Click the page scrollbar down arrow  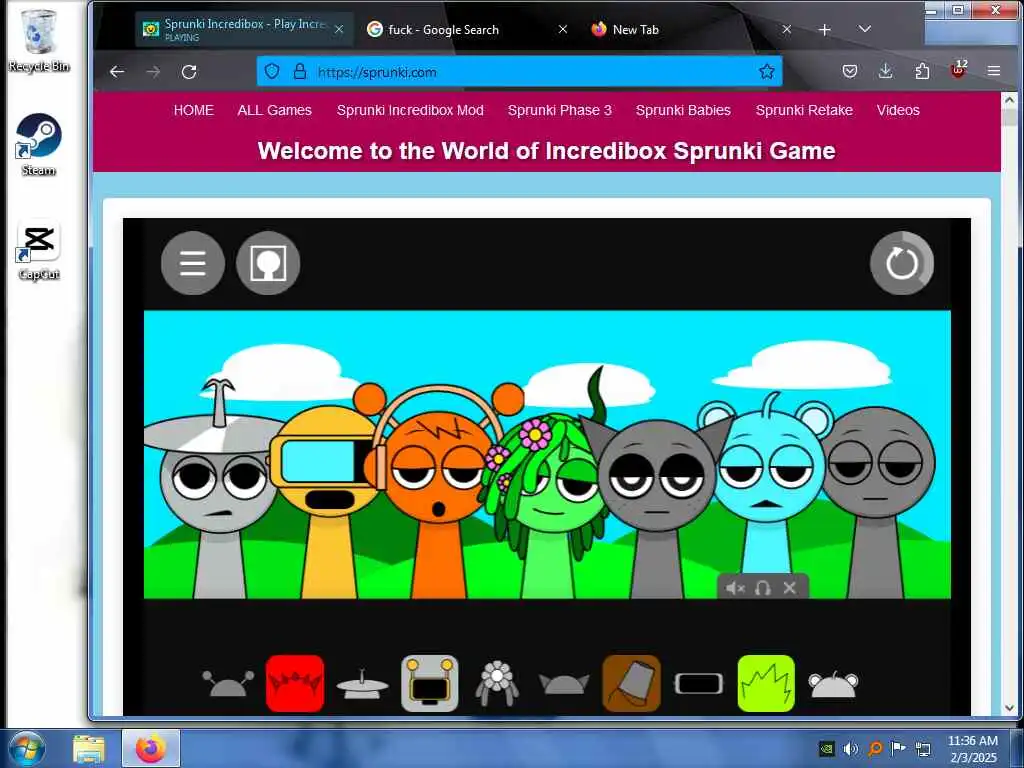point(1010,708)
